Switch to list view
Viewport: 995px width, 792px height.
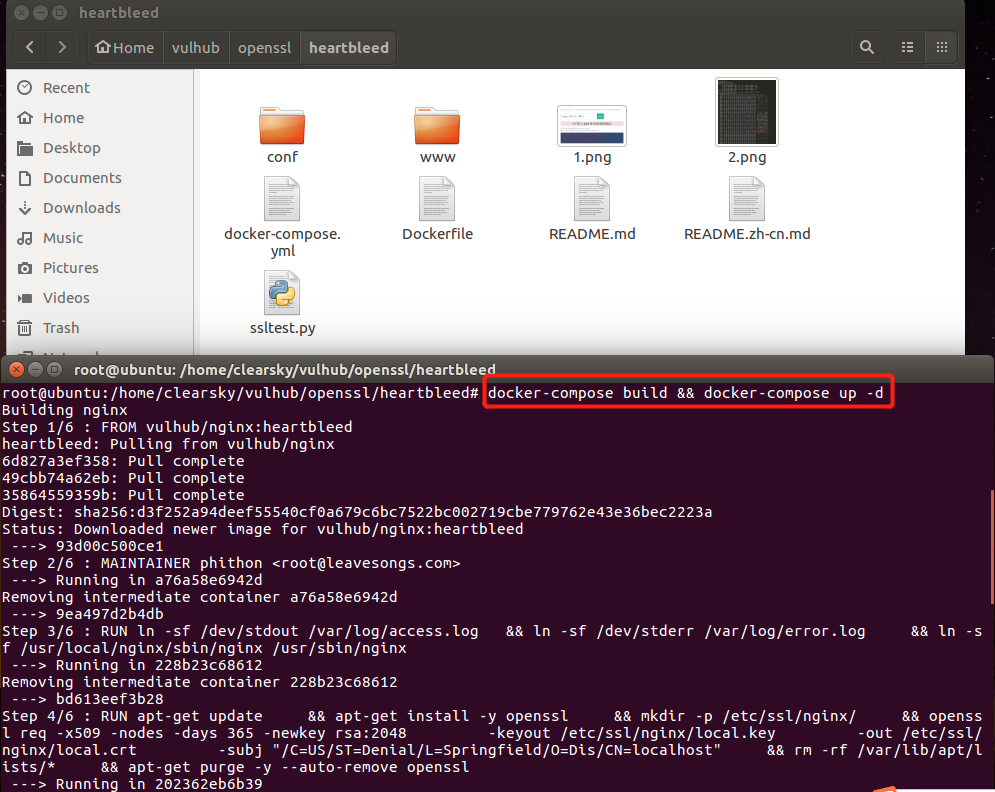pyautogui.click(x=907, y=47)
